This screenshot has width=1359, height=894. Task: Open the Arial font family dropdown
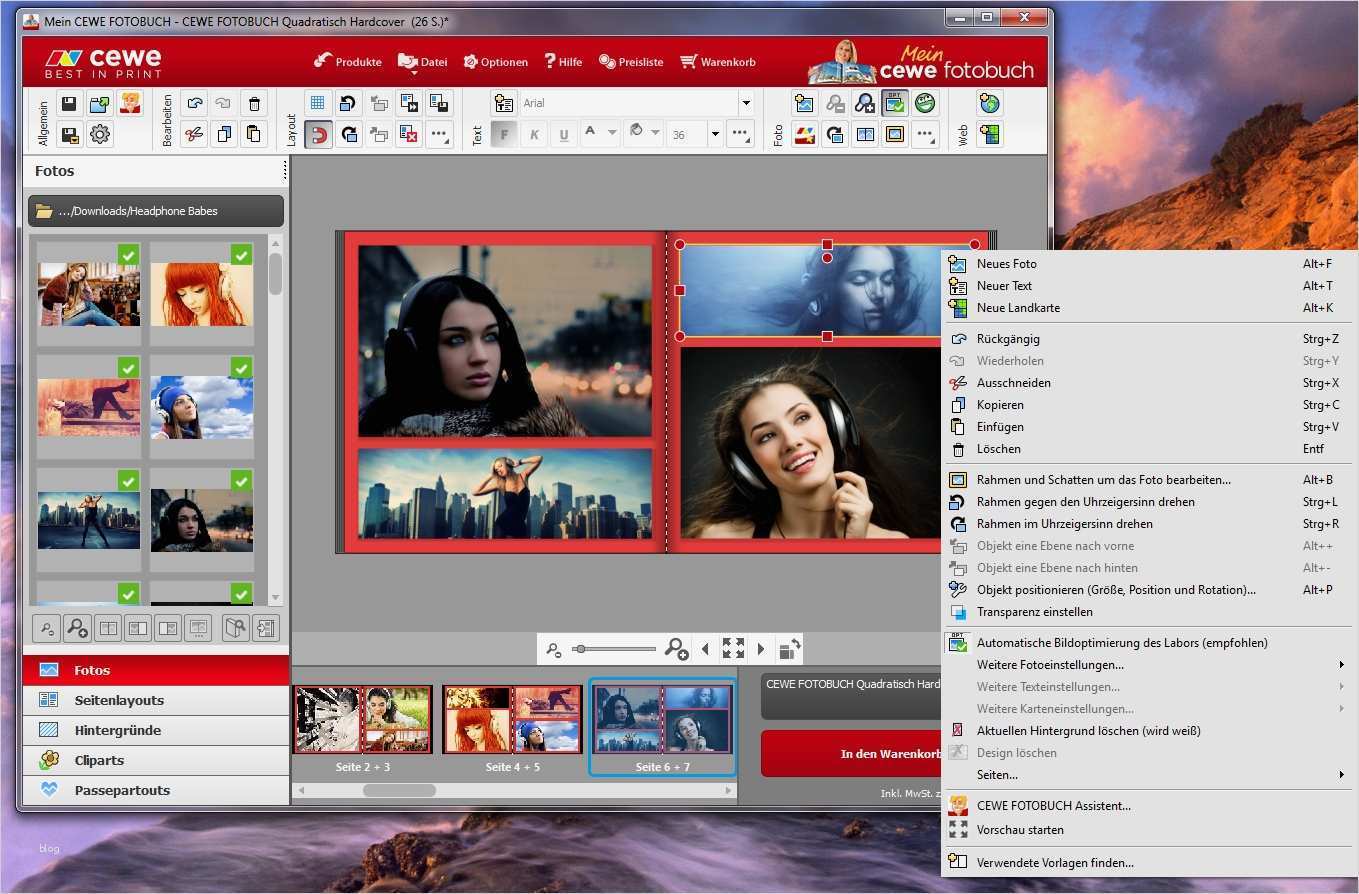745,104
